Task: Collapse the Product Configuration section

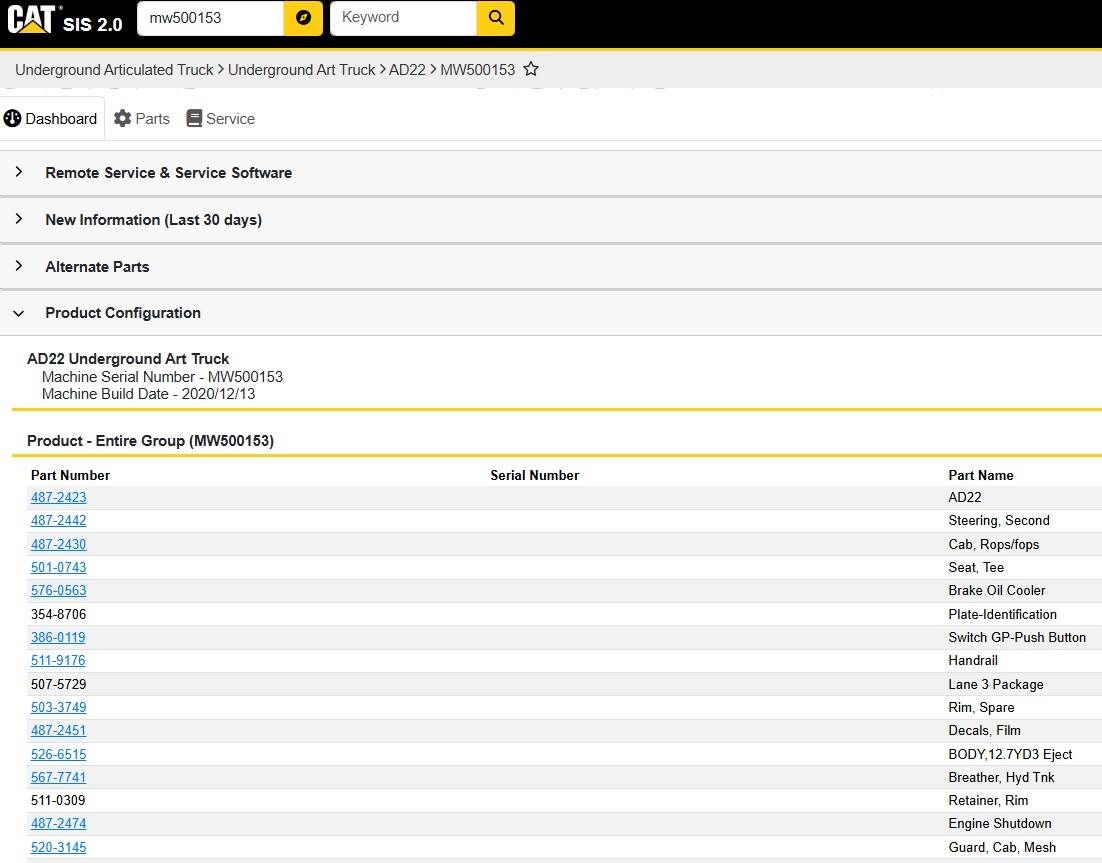Action: tap(551, 313)
